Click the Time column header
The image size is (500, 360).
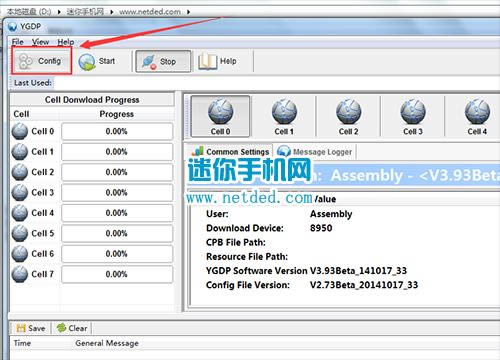click(x=22, y=343)
